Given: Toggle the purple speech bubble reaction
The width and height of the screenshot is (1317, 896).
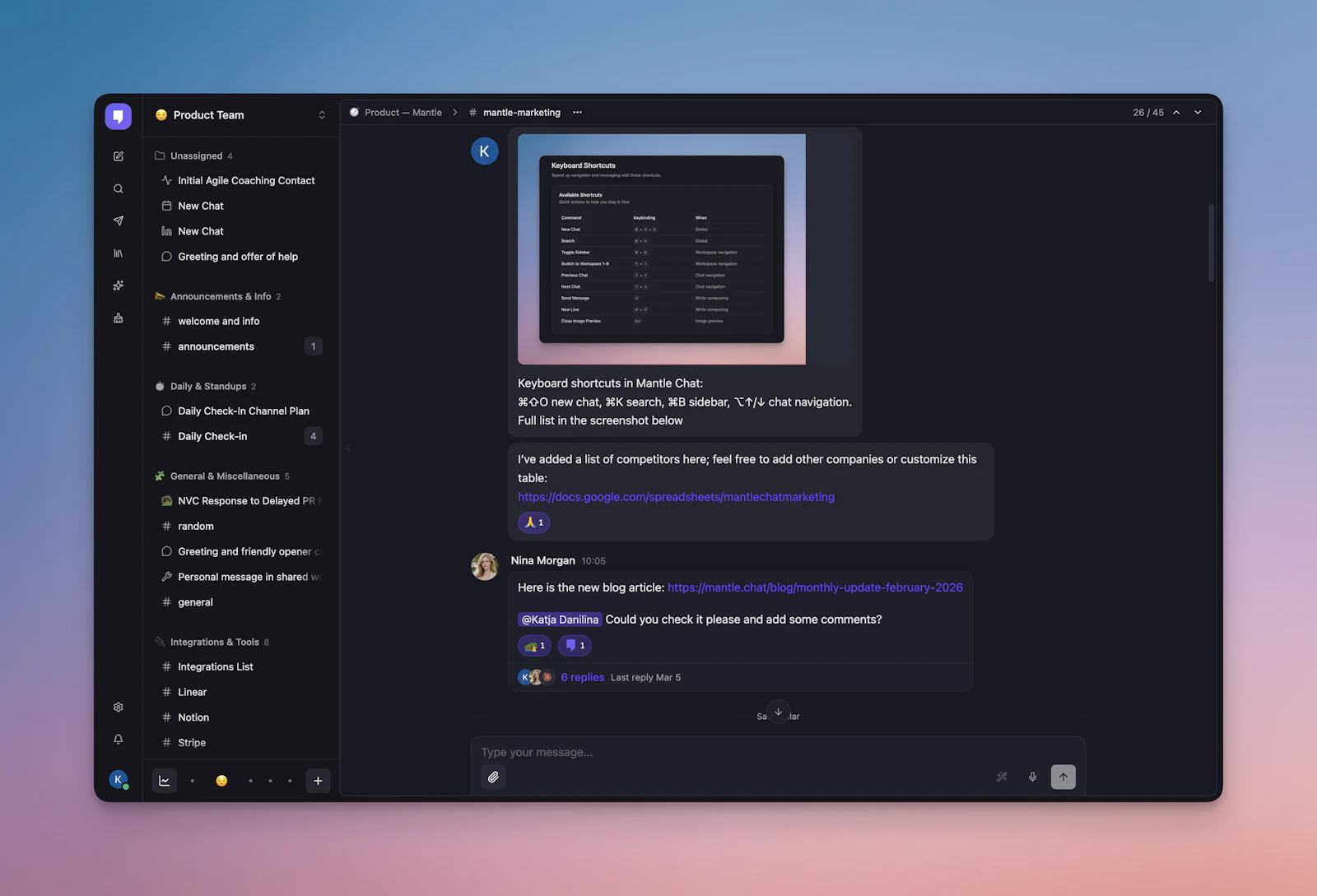Looking at the screenshot, I should (x=575, y=646).
